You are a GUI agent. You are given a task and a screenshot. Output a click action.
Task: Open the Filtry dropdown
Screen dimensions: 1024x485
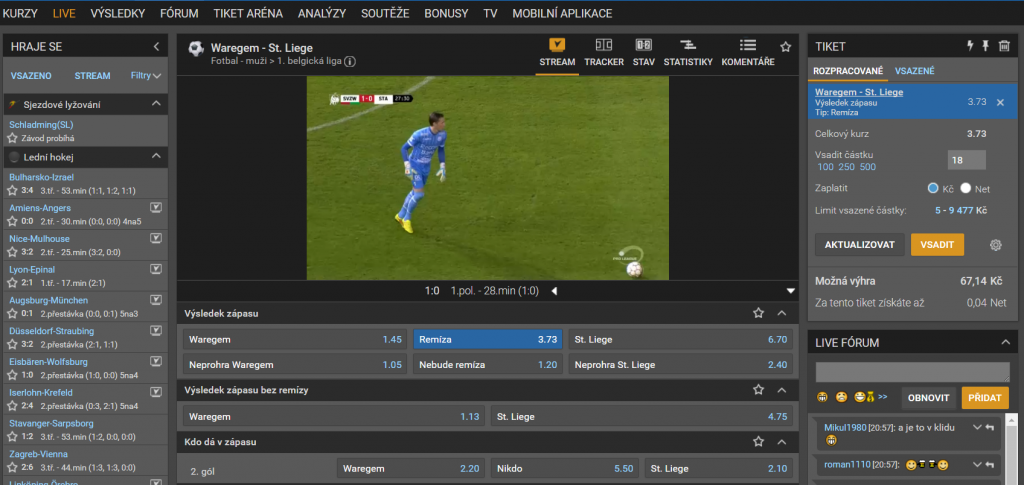pyautogui.click(x=146, y=75)
